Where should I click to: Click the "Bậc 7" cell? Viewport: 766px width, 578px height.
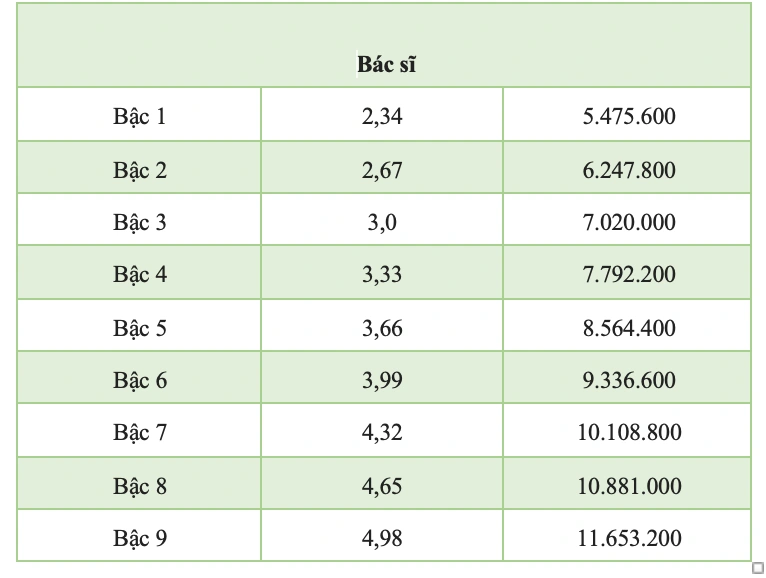[140, 432]
